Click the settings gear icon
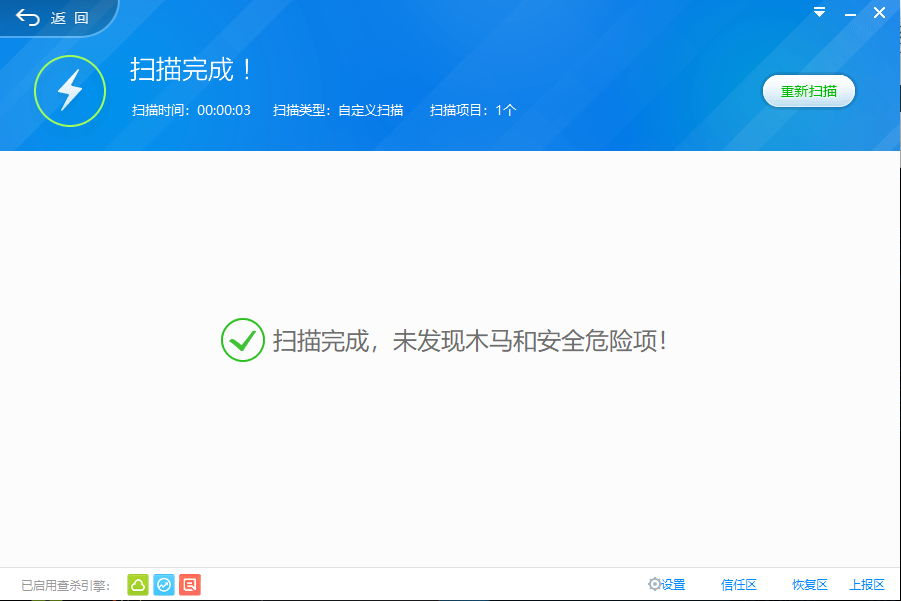Image resolution: width=901 pixels, height=601 pixels. click(x=654, y=584)
